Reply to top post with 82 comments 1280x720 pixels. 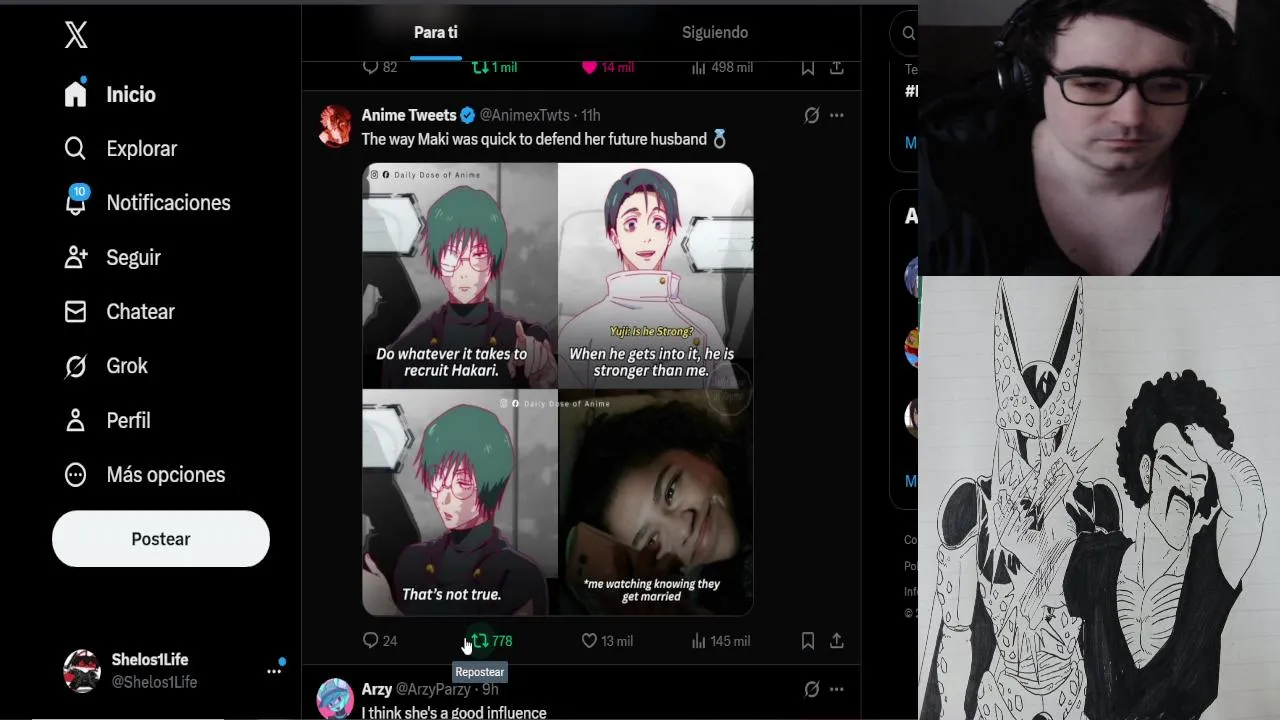click(380, 67)
